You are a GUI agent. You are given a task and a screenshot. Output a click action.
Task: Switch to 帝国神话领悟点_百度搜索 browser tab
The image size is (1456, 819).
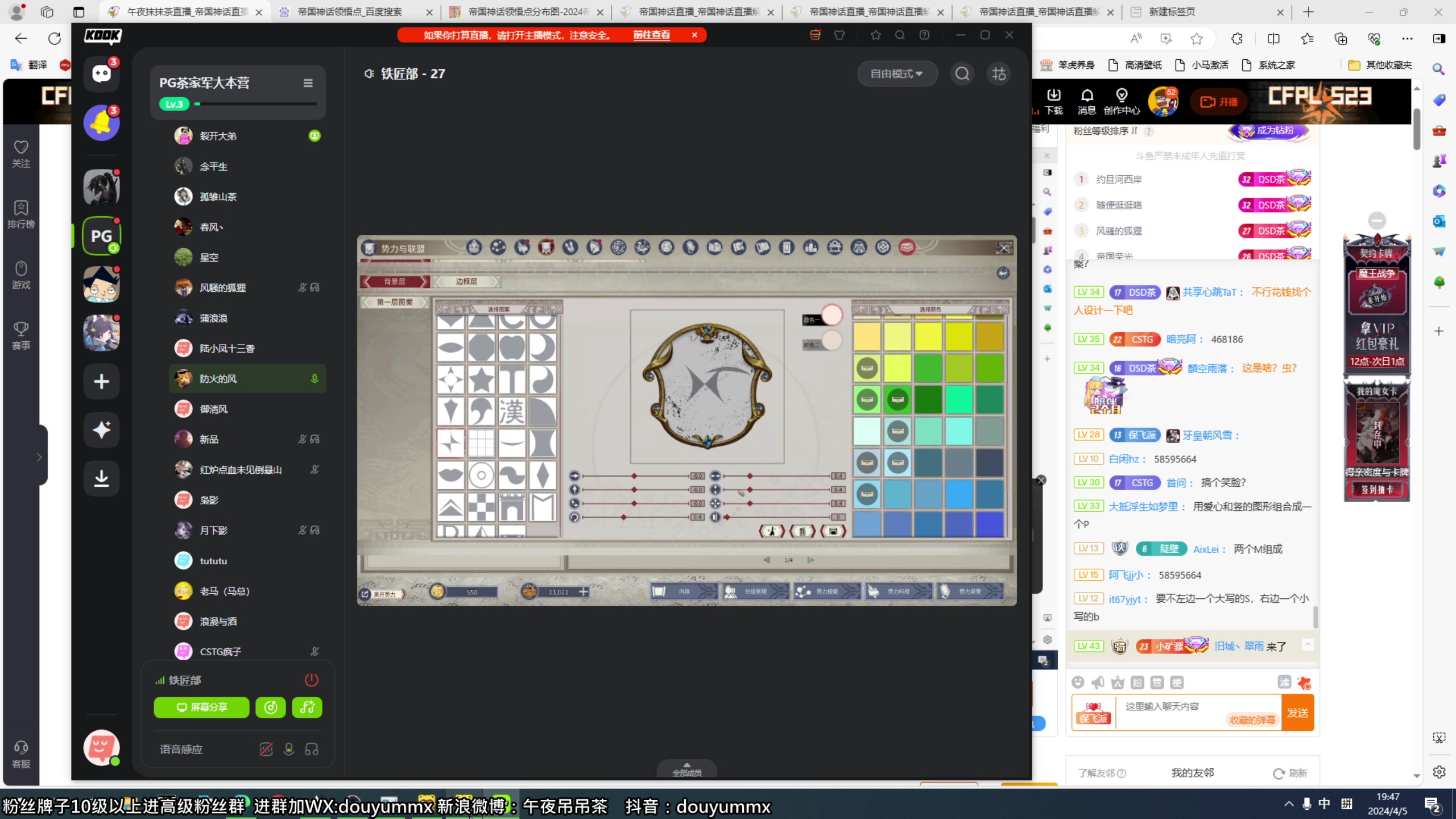pyautogui.click(x=355, y=12)
